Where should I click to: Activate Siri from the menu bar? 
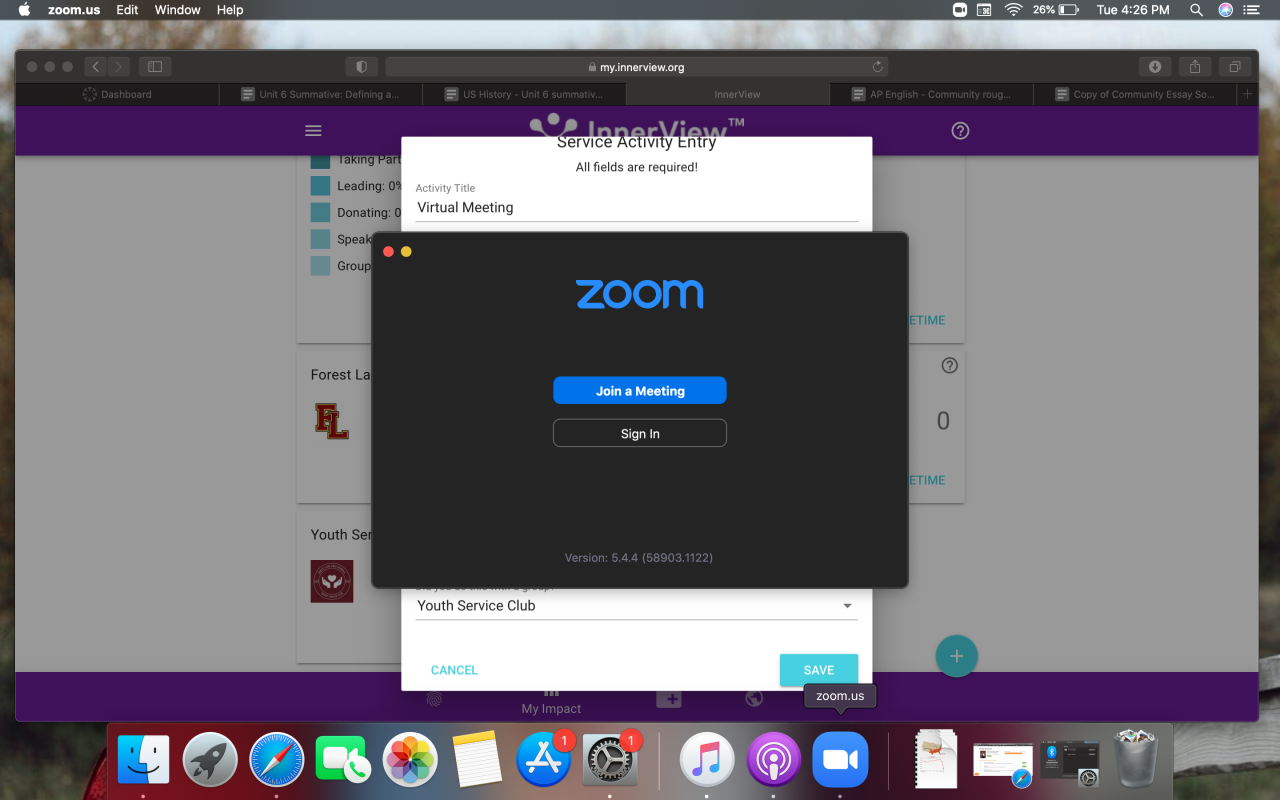pyautogui.click(x=1225, y=10)
